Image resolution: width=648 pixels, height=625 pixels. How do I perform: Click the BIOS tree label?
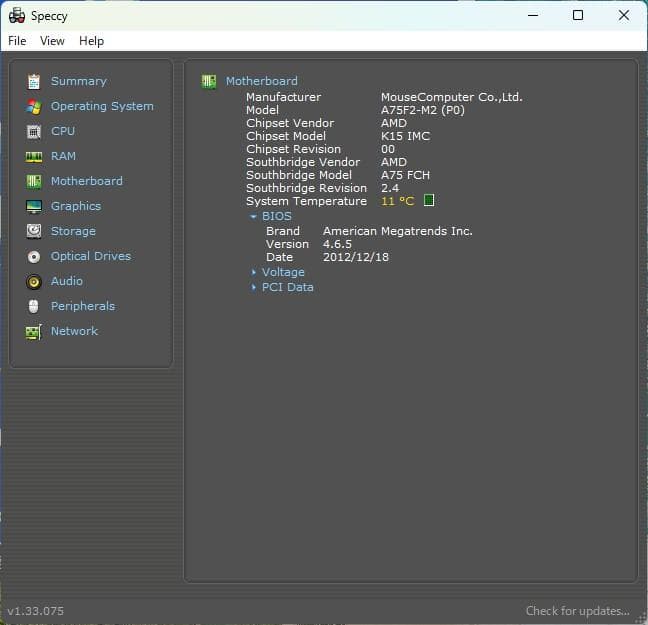point(276,216)
